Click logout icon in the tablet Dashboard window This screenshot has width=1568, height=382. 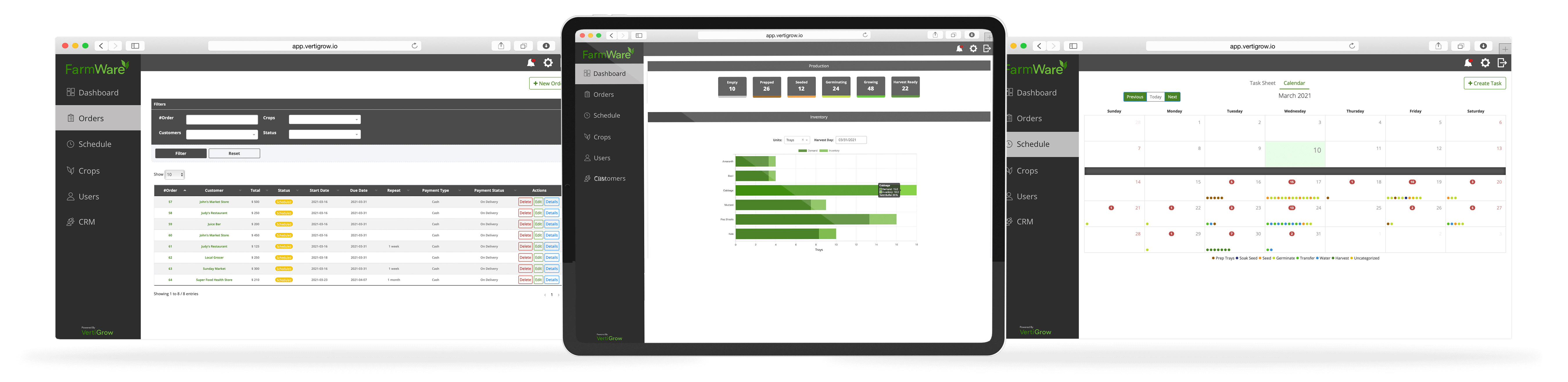(x=987, y=49)
